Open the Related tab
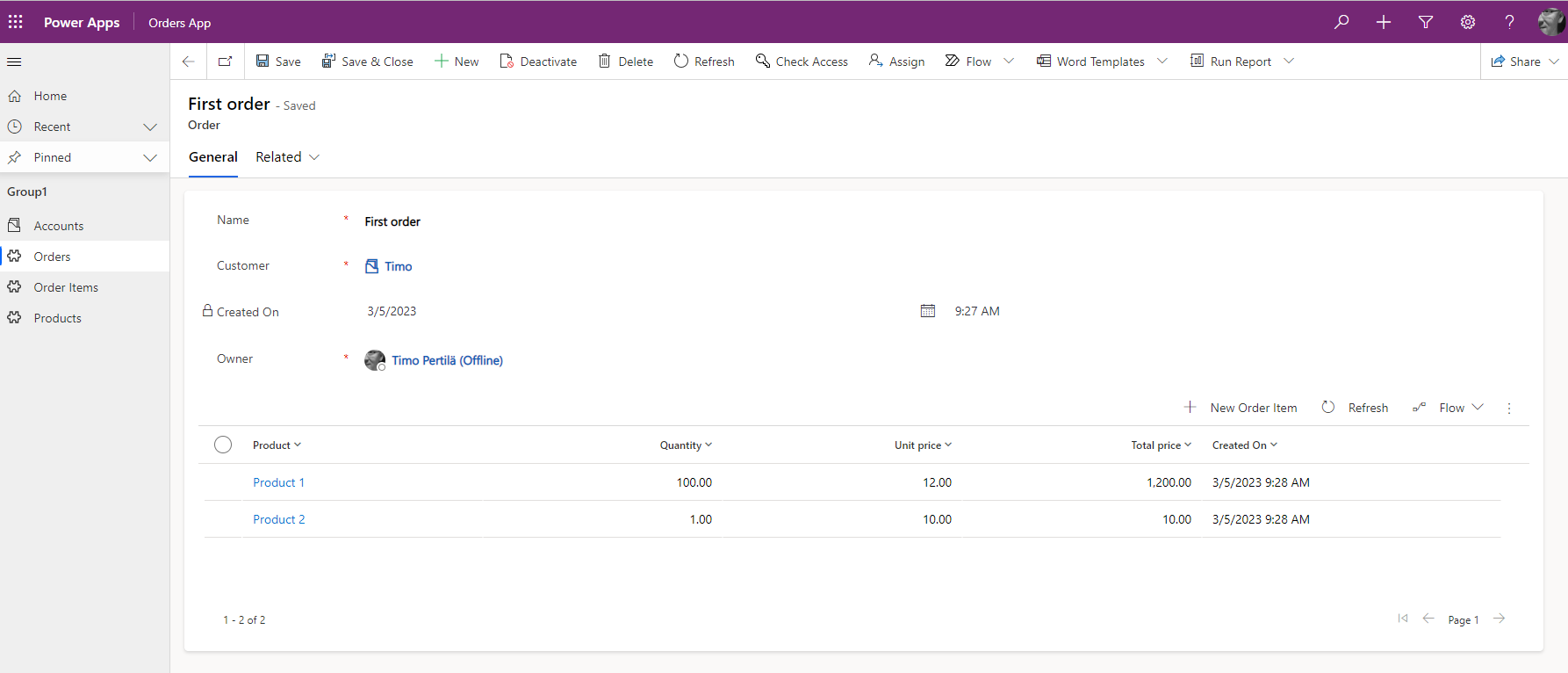1568x673 pixels. coord(287,157)
